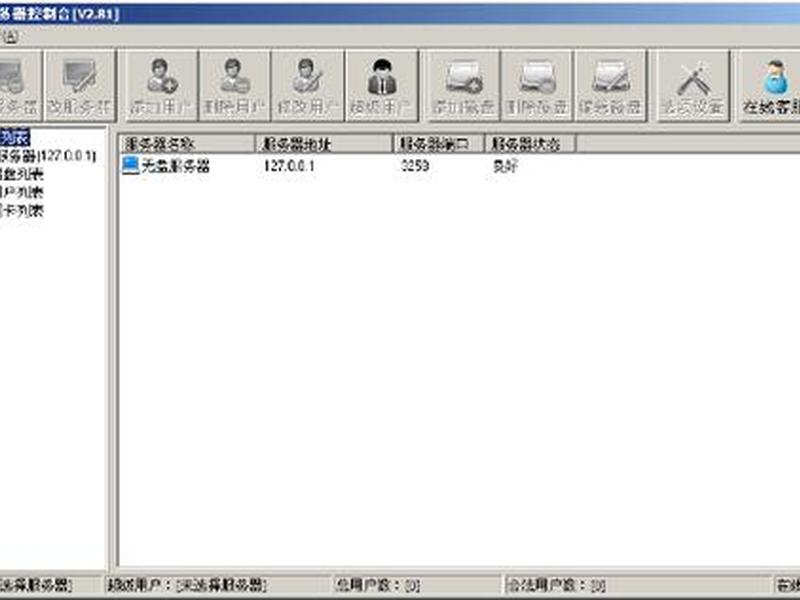Click the 删除磁盘 delete disk toolbar icon

(x=537, y=86)
